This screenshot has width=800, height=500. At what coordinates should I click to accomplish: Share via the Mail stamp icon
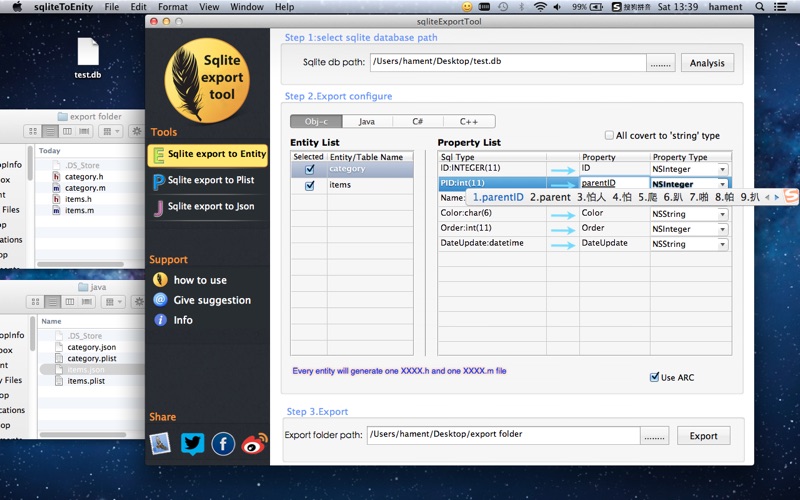coord(160,444)
